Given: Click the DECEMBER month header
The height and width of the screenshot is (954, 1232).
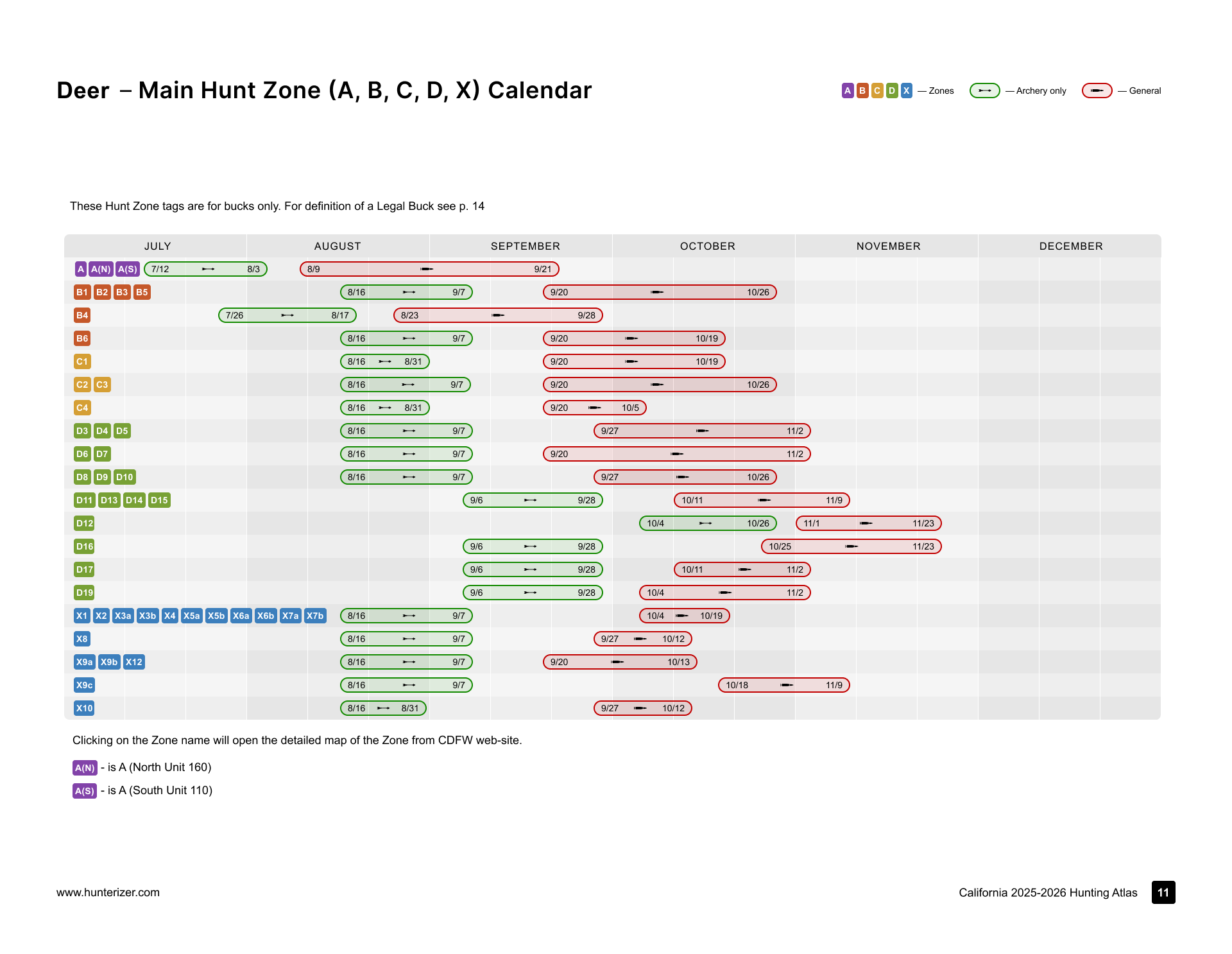Looking at the screenshot, I should (x=1071, y=246).
